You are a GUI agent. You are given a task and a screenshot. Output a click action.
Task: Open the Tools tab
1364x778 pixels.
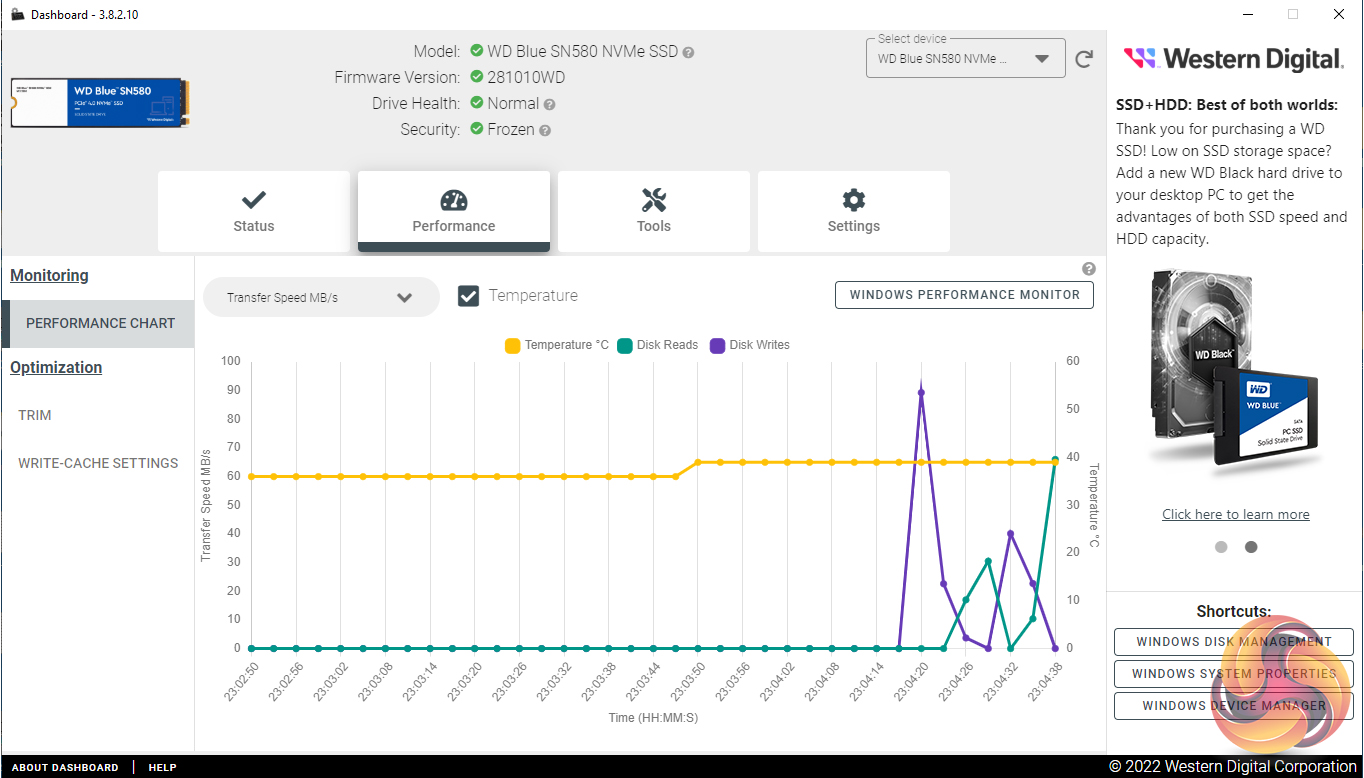click(653, 211)
